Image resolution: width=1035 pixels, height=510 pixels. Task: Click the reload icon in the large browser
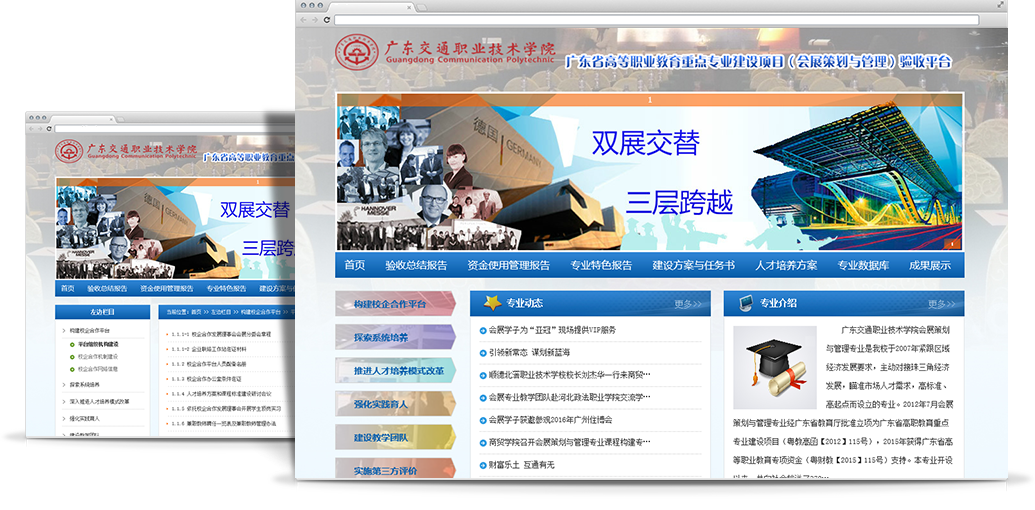(327, 20)
